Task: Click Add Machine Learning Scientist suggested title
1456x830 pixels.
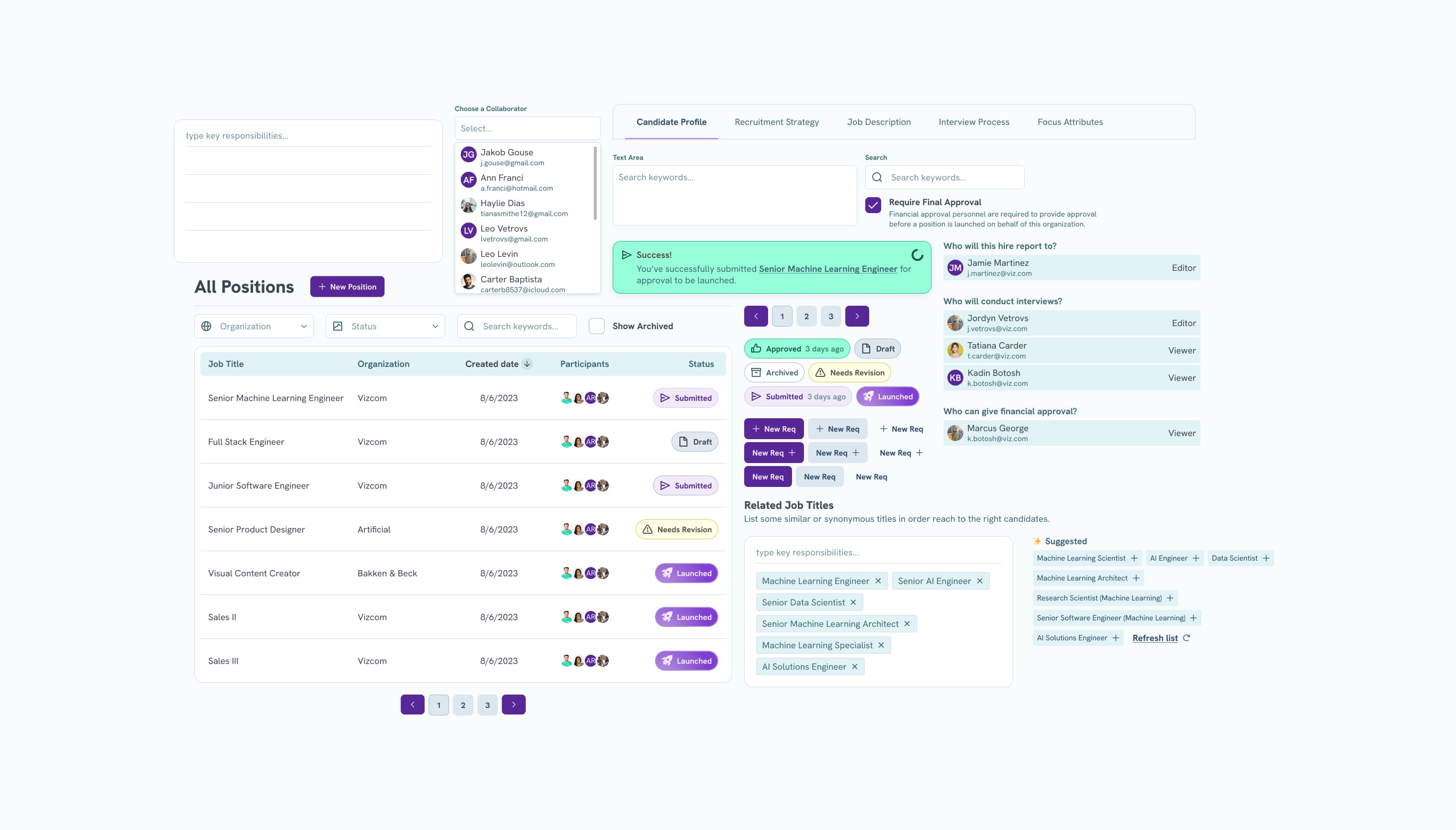Action: [x=1134, y=558]
